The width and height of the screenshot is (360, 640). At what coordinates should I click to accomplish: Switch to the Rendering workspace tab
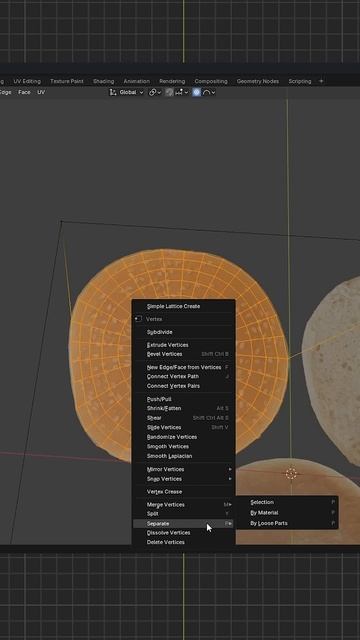(172, 81)
